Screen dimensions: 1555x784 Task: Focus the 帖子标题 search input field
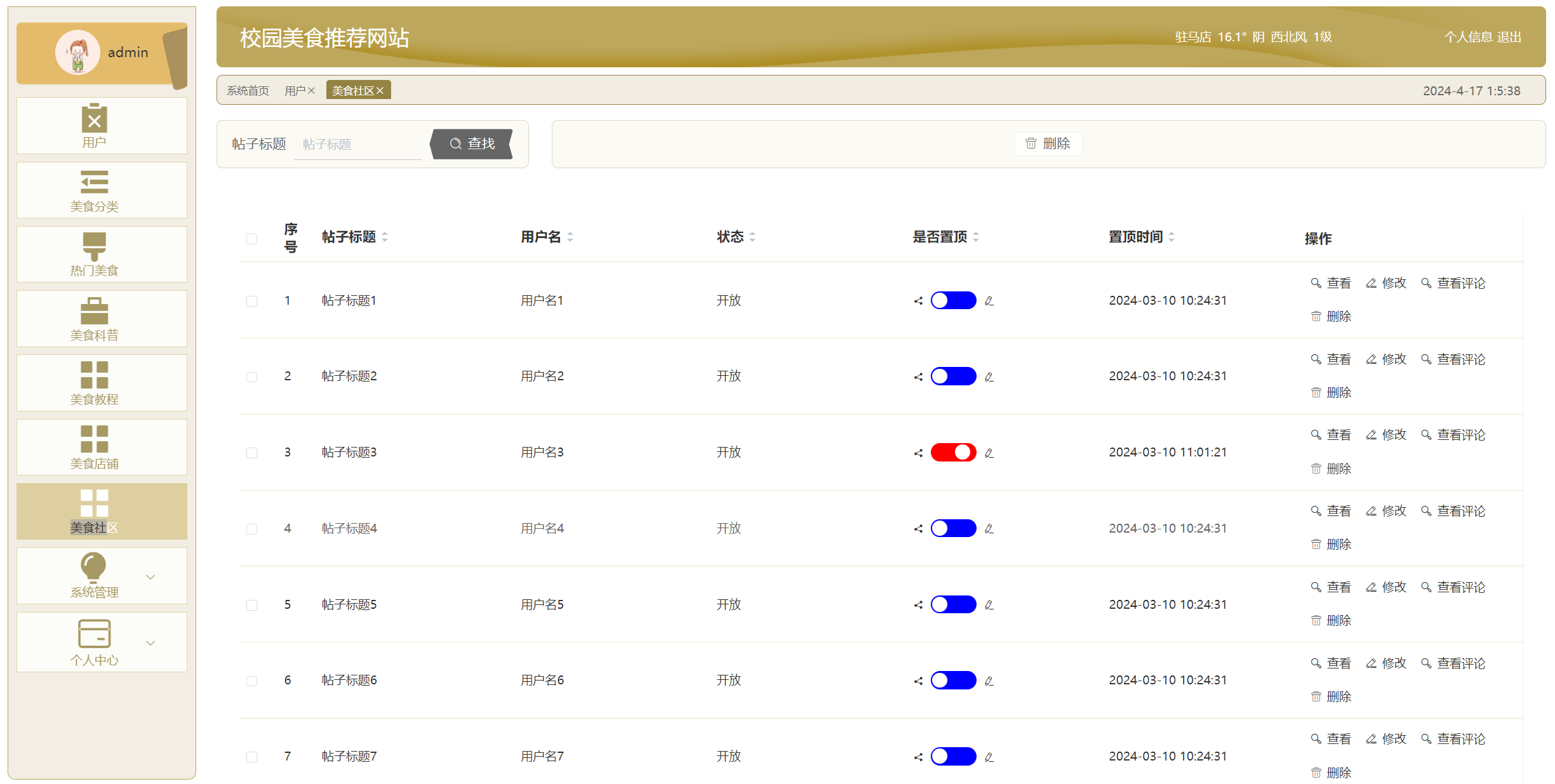click(358, 144)
